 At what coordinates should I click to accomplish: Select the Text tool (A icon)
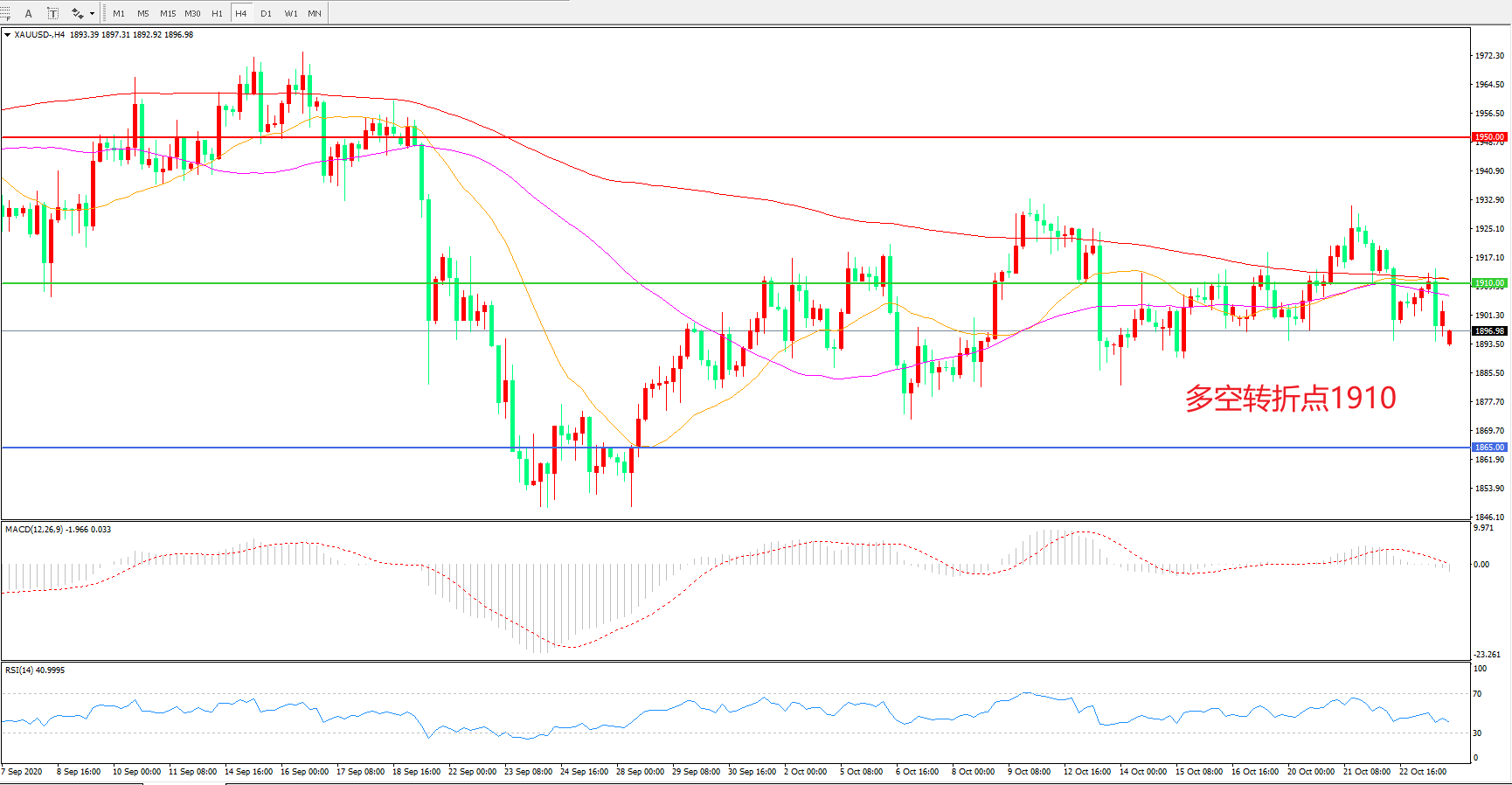tap(29, 13)
